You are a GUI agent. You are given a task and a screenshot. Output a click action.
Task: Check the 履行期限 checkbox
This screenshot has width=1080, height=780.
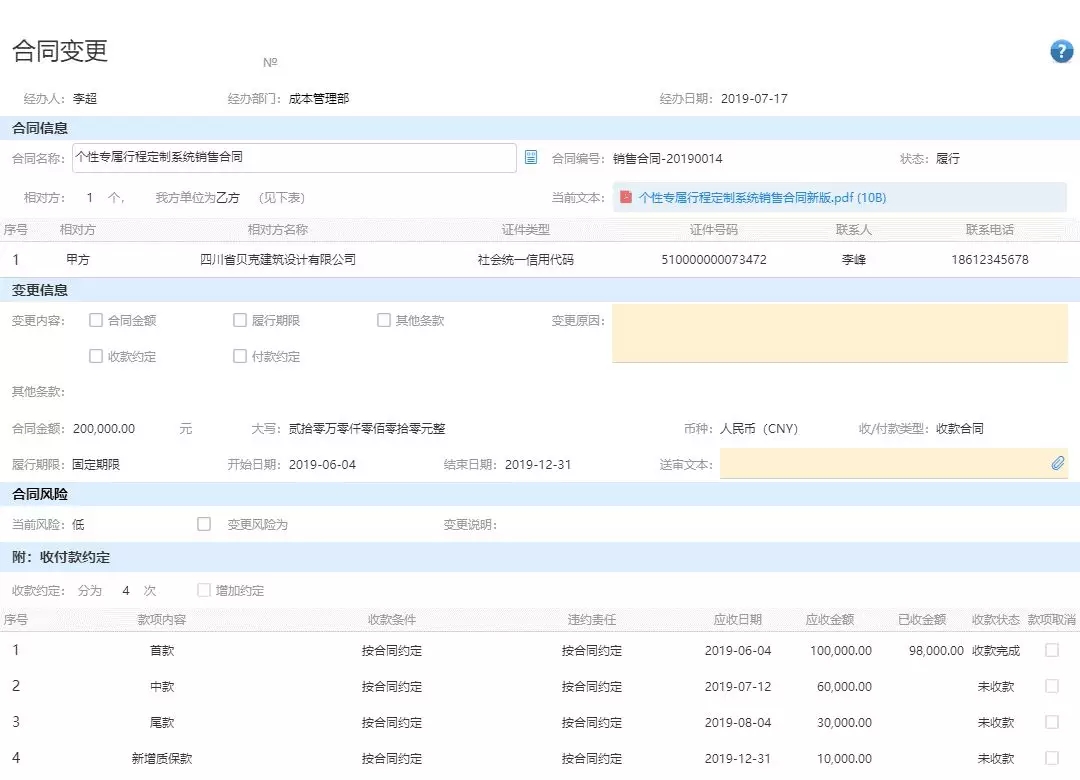(x=240, y=321)
